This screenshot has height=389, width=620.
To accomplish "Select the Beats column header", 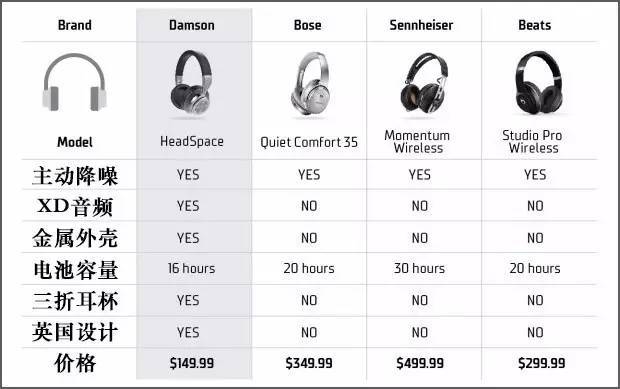I will (x=535, y=25).
